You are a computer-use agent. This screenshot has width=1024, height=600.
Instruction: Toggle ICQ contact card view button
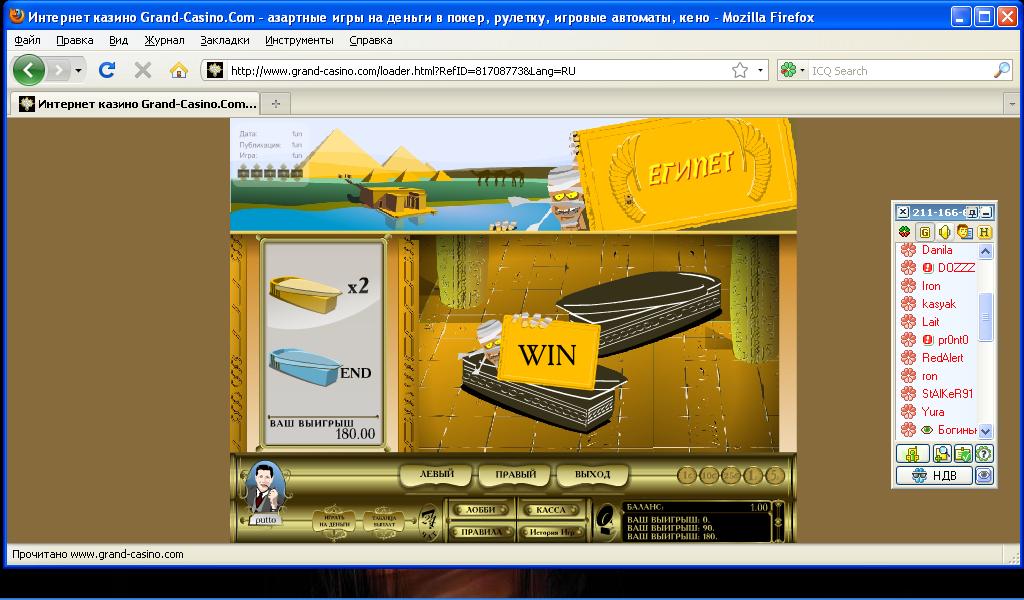(x=965, y=232)
